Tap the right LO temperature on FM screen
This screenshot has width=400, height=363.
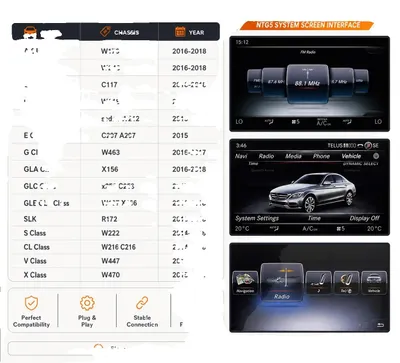(378, 122)
